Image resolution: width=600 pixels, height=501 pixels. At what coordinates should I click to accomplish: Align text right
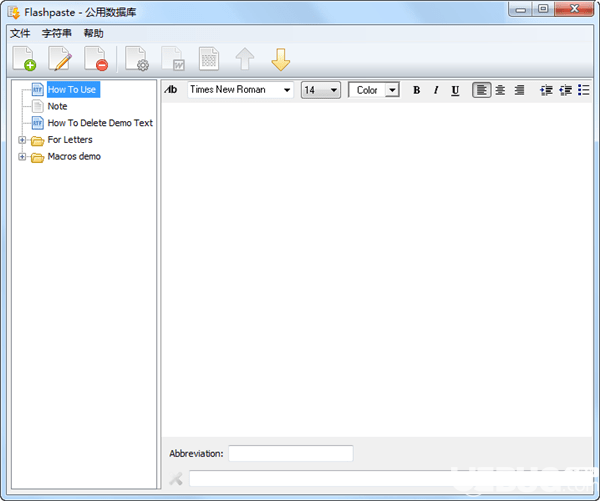[519, 90]
